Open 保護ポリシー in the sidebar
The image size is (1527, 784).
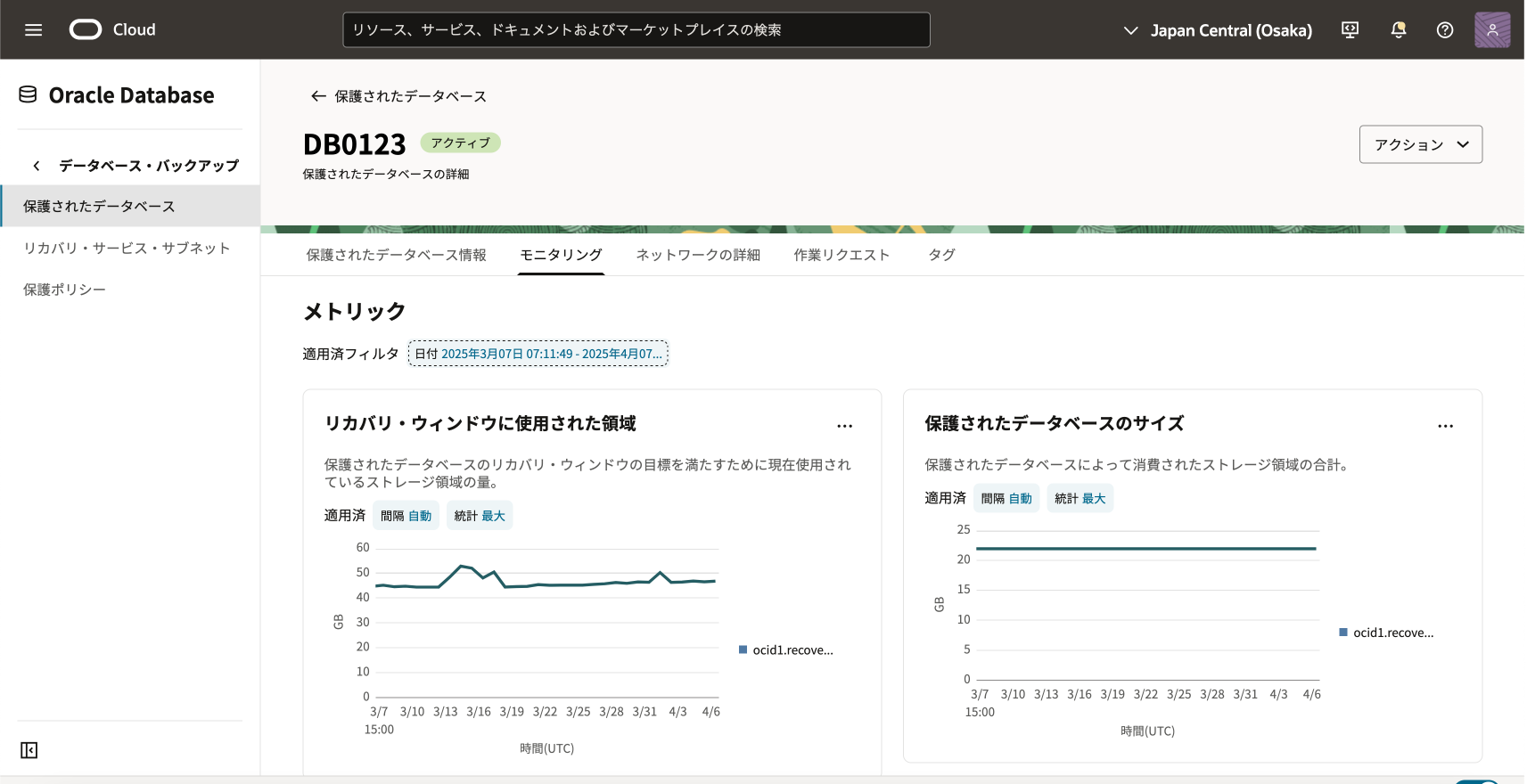(64, 290)
